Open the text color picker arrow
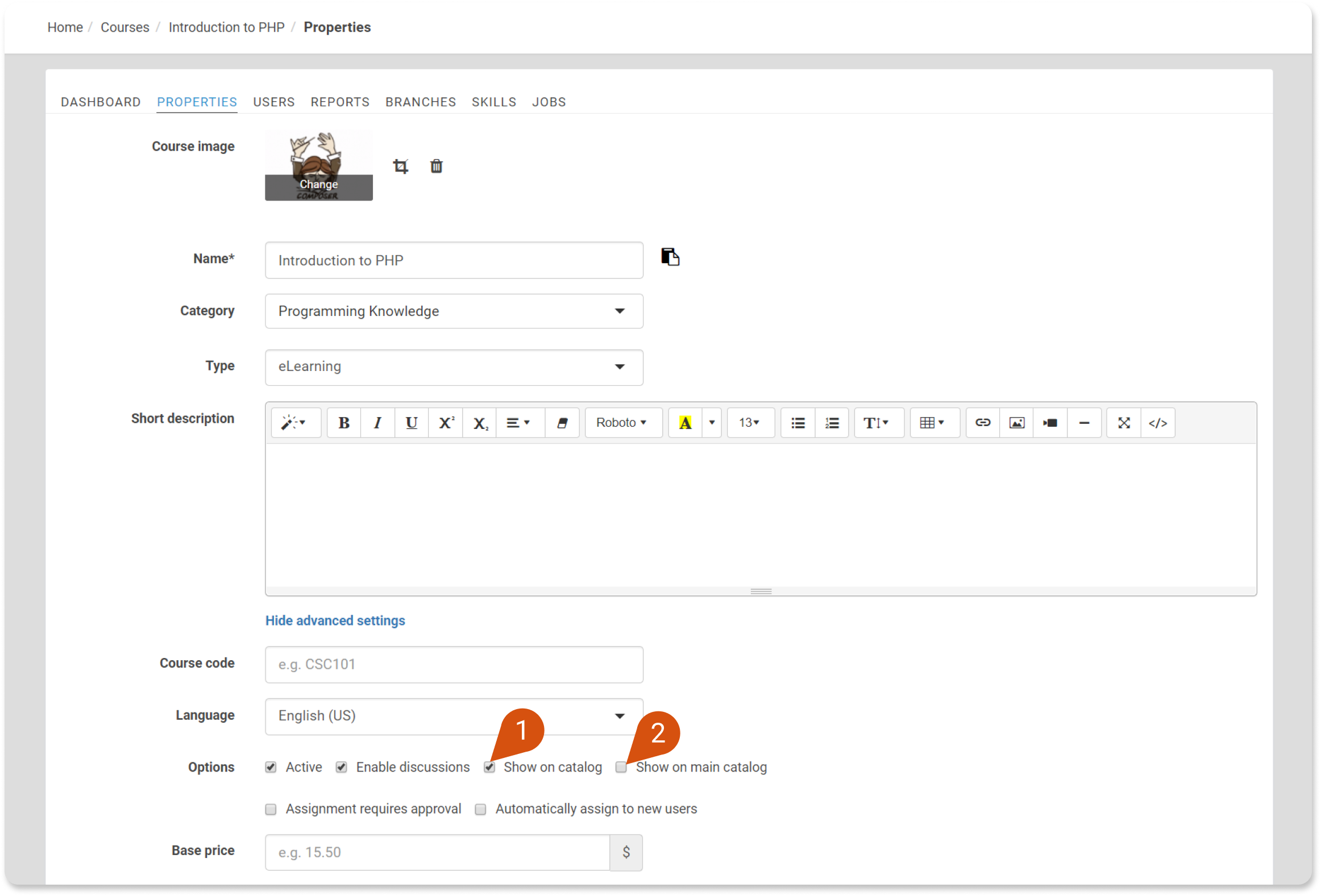 pos(712,423)
